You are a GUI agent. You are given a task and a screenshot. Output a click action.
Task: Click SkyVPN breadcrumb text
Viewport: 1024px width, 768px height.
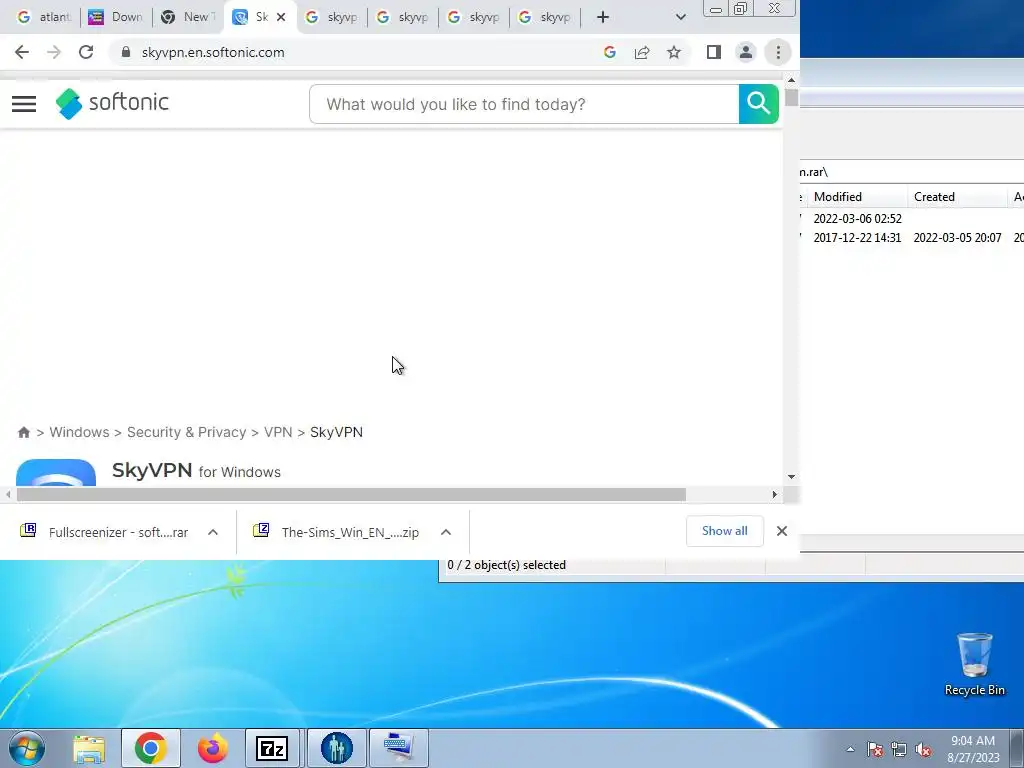(x=336, y=432)
